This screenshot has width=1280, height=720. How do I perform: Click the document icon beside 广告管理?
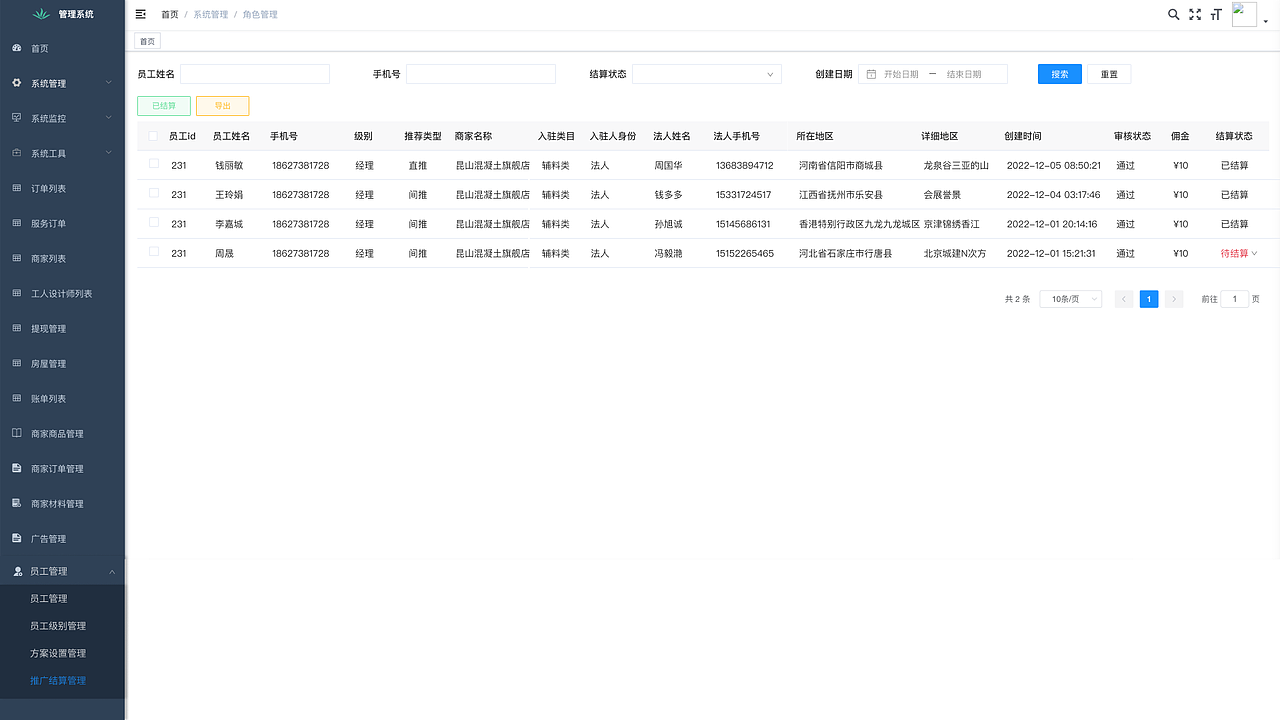coord(16,538)
